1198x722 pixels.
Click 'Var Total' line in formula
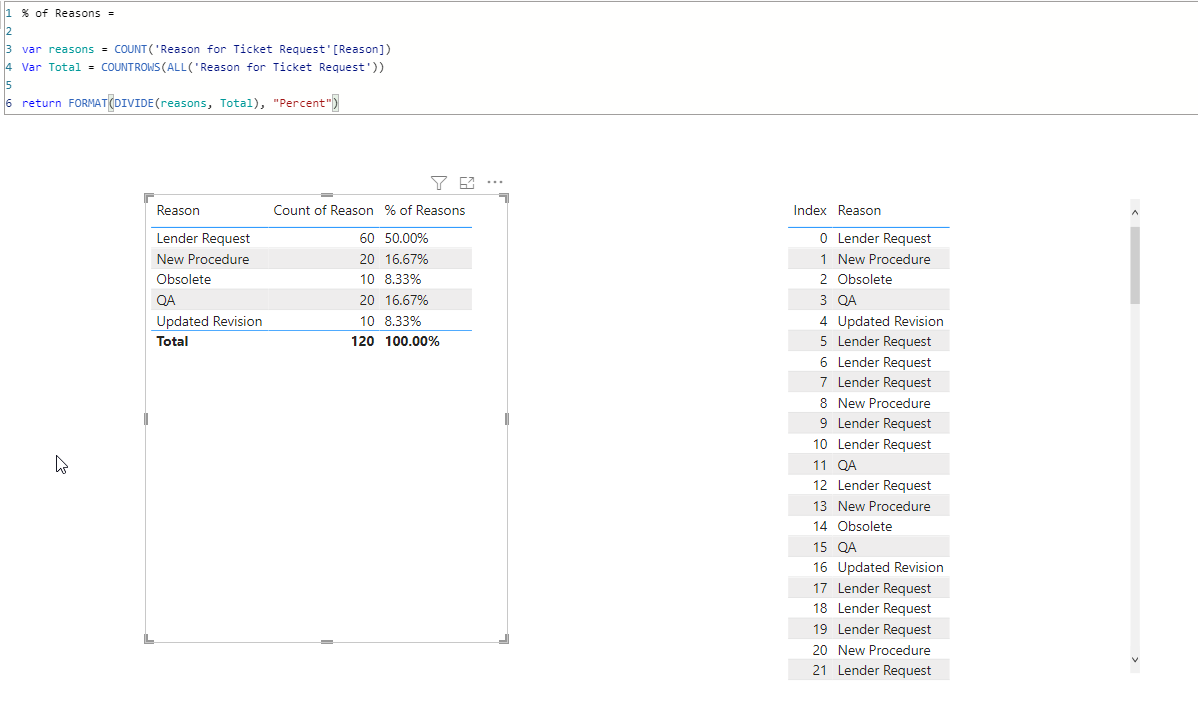click(x=203, y=67)
